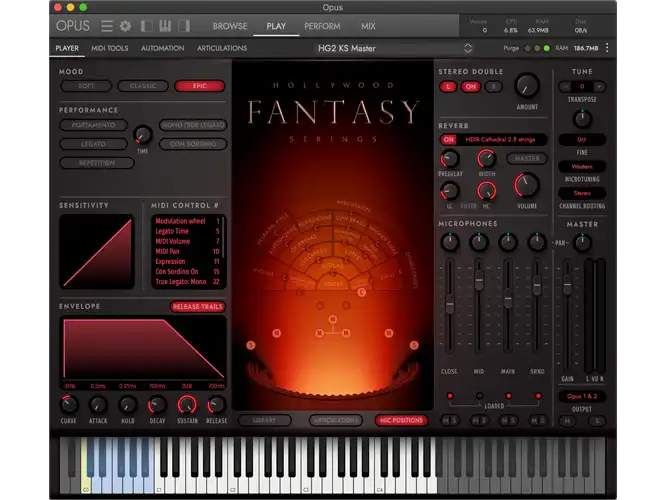
Task: Click the Close microphone fader
Action: pos(449,304)
